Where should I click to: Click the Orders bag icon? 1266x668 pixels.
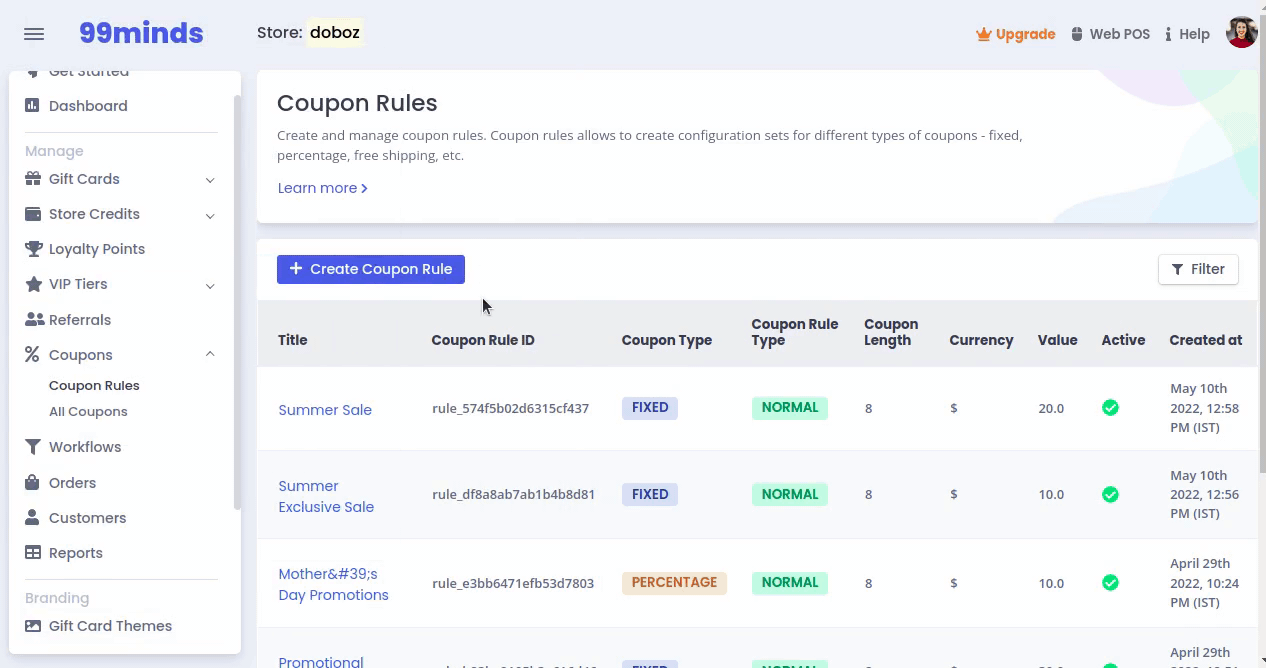pyautogui.click(x=33, y=483)
